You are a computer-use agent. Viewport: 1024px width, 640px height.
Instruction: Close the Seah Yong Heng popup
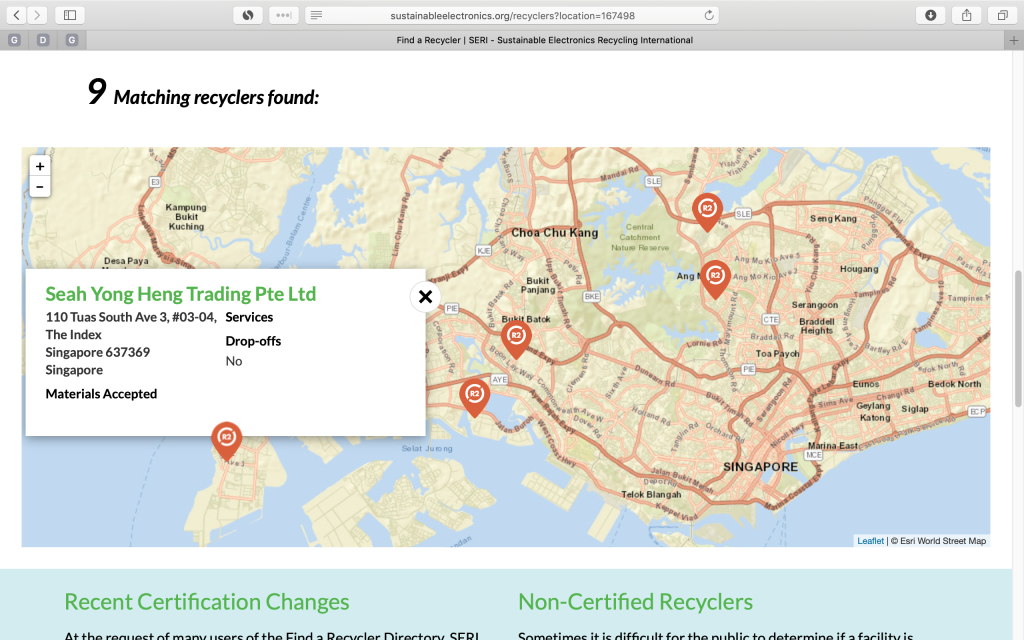pos(425,296)
